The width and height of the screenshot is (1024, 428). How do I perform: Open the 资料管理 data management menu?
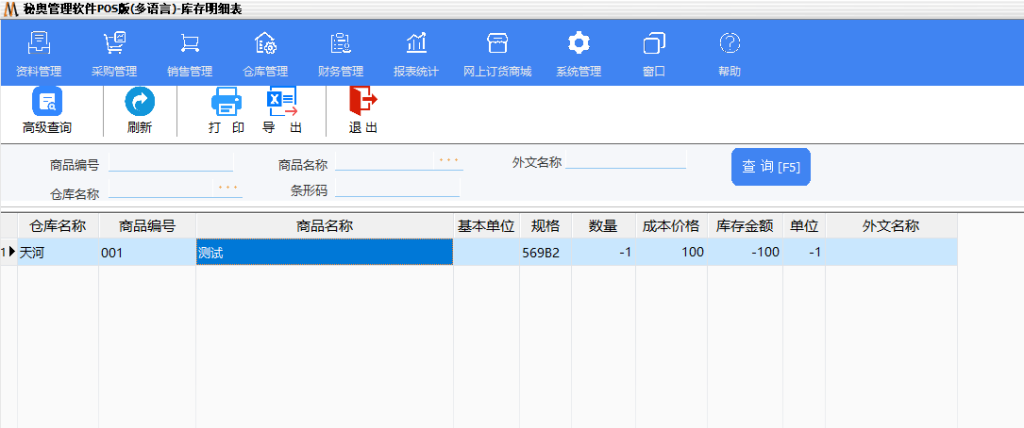[x=39, y=54]
